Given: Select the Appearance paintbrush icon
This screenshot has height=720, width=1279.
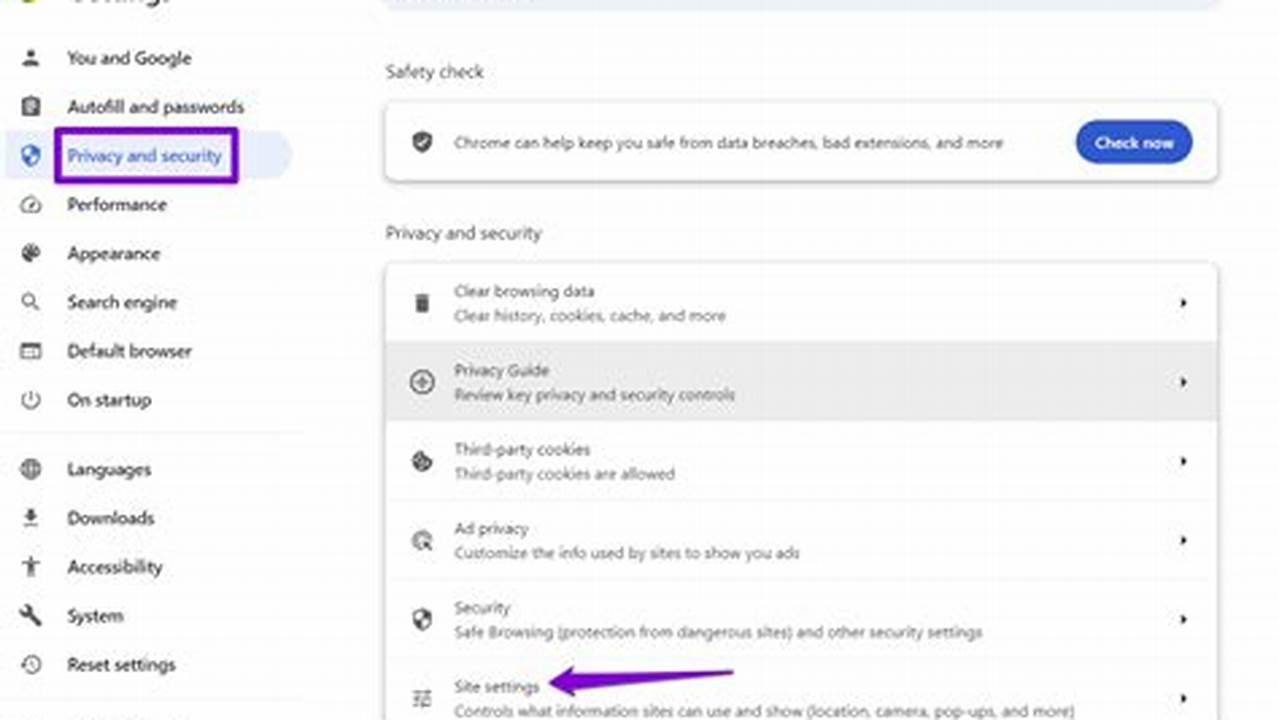Looking at the screenshot, I should point(31,254).
